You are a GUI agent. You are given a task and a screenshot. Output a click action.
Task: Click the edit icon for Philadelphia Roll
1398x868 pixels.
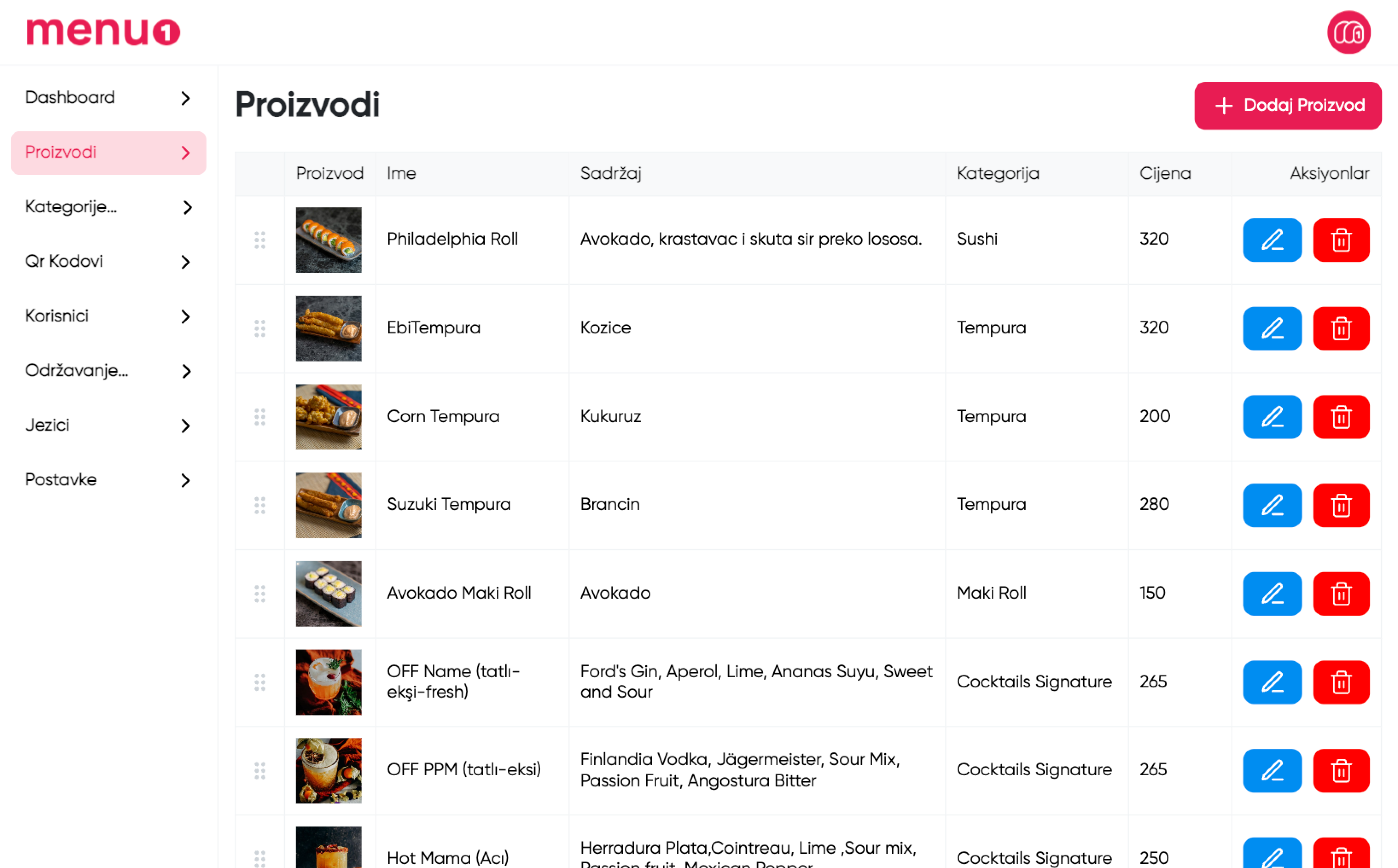pos(1272,240)
